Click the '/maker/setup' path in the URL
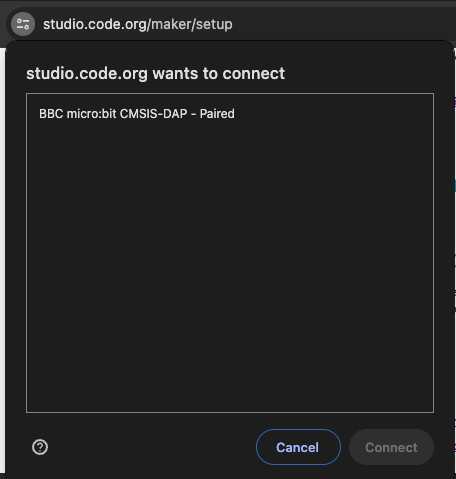 click(x=190, y=24)
